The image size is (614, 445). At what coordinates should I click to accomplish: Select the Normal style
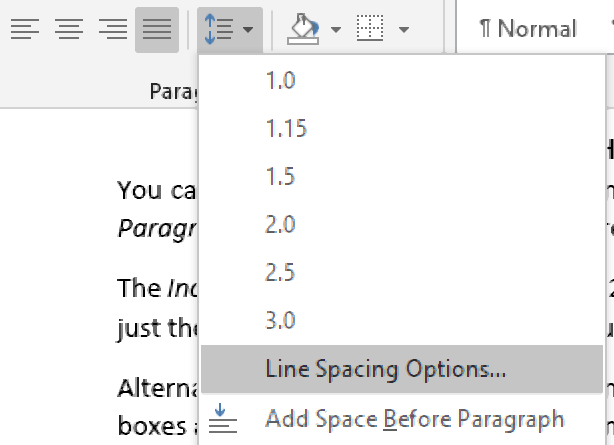pos(528,29)
